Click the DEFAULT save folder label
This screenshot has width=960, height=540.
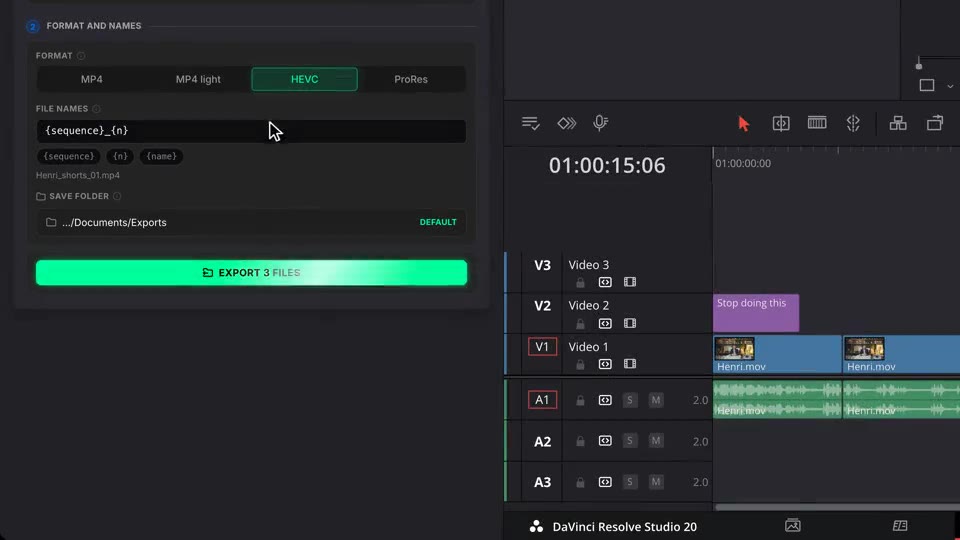coord(438,222)
